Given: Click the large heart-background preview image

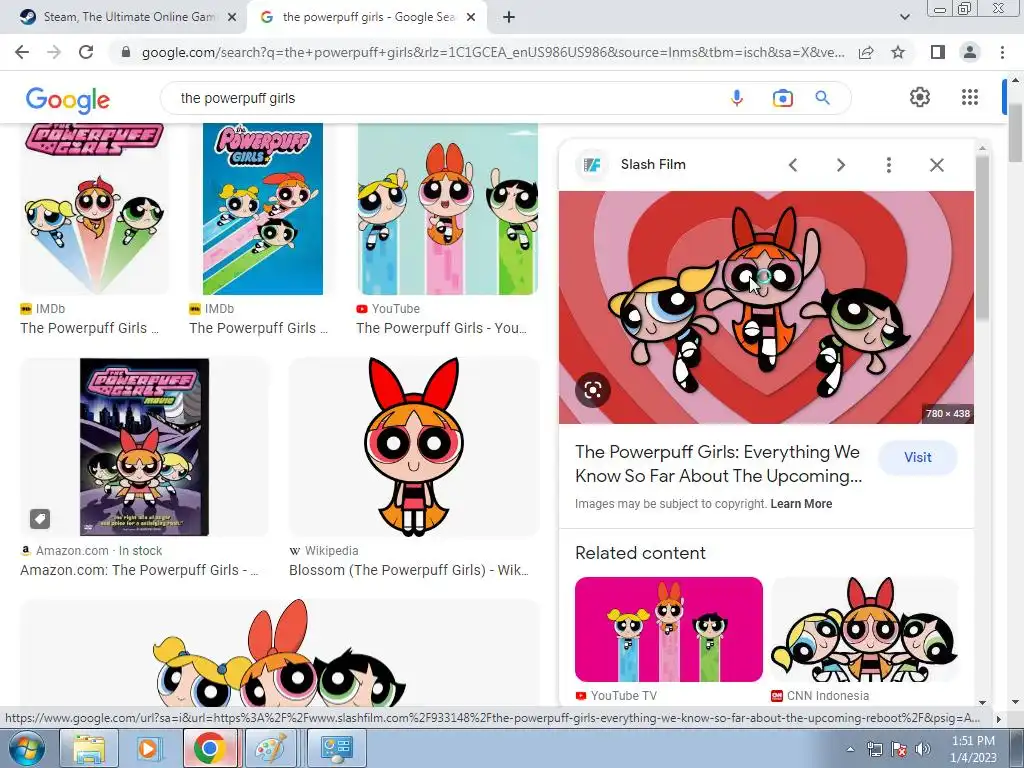Looking at the screenshot, I should click(766, 307).
